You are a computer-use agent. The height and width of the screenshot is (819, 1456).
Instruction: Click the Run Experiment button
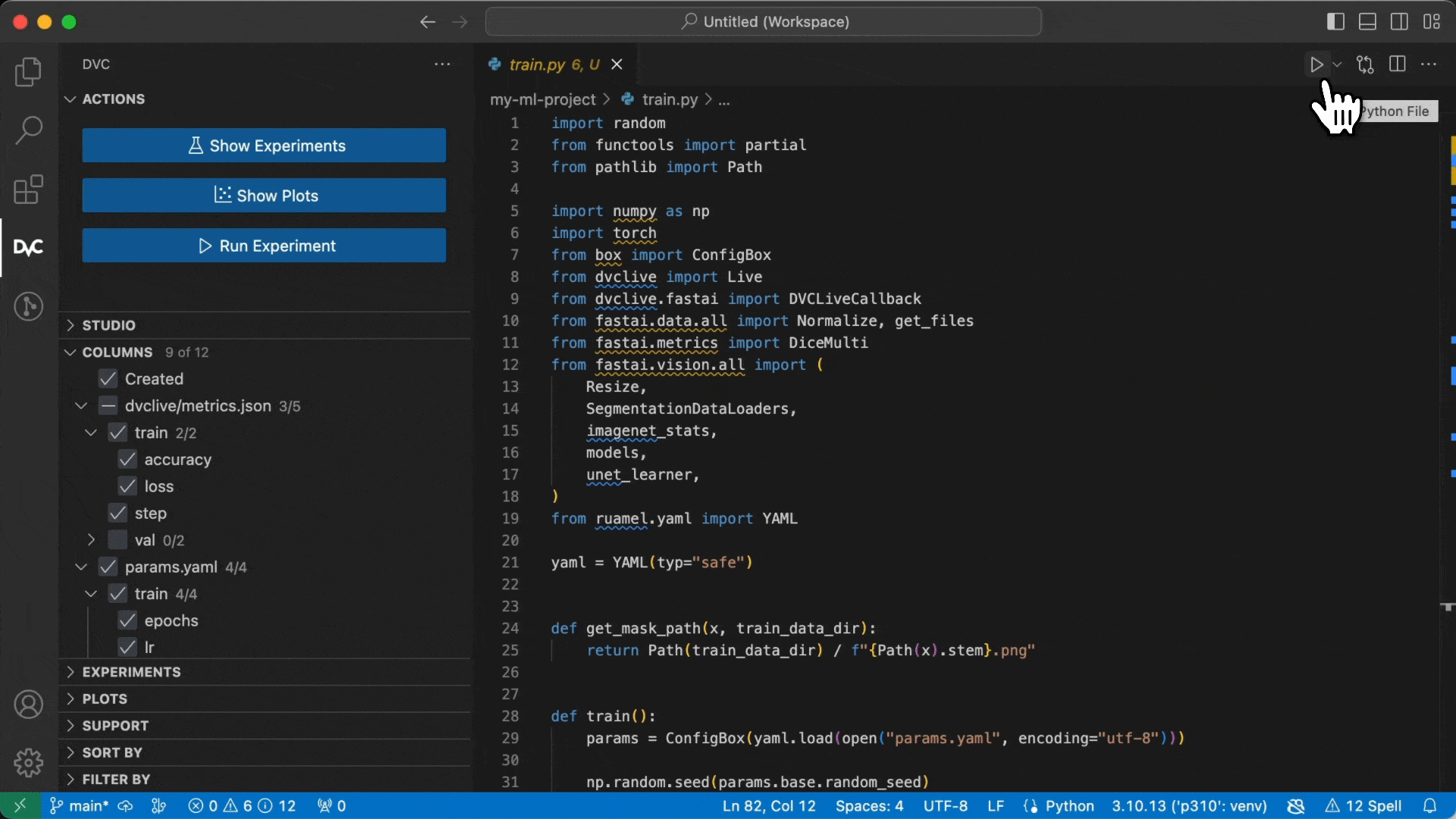[264, 245]
